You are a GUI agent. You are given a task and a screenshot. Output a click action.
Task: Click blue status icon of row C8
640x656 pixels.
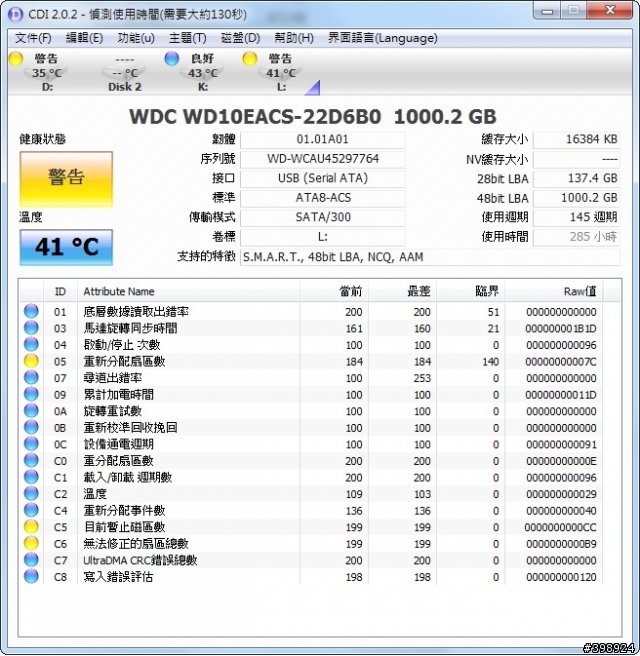(31, 577)
